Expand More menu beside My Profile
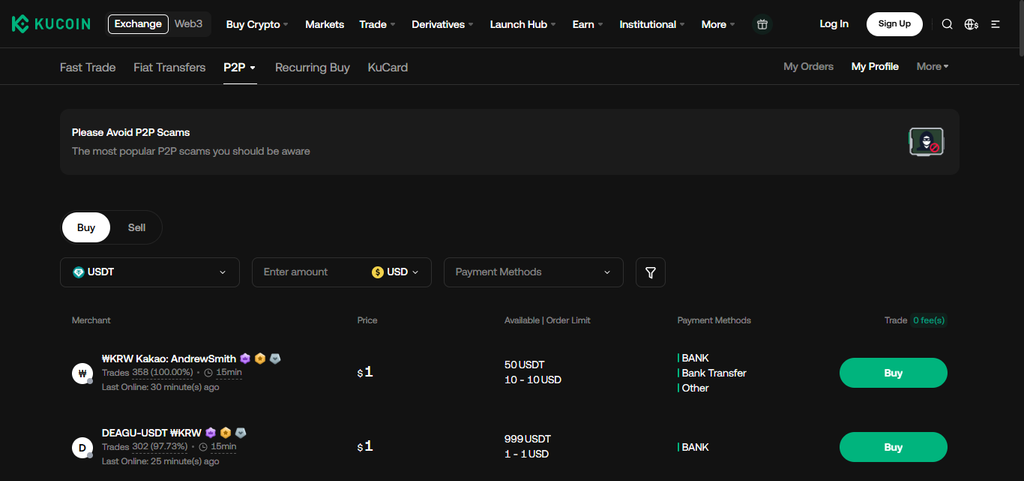This screenshot has width=1024, height=481. 933,67
